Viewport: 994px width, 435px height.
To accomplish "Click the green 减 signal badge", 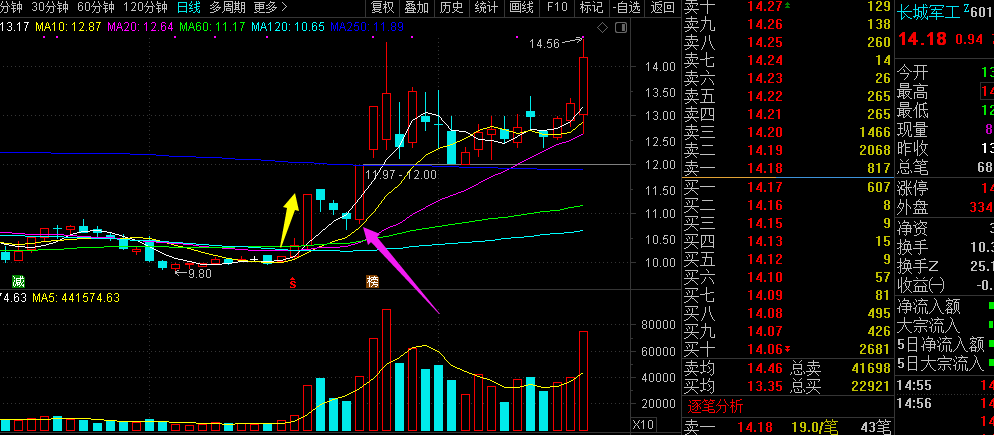I will tap(18, 282).
